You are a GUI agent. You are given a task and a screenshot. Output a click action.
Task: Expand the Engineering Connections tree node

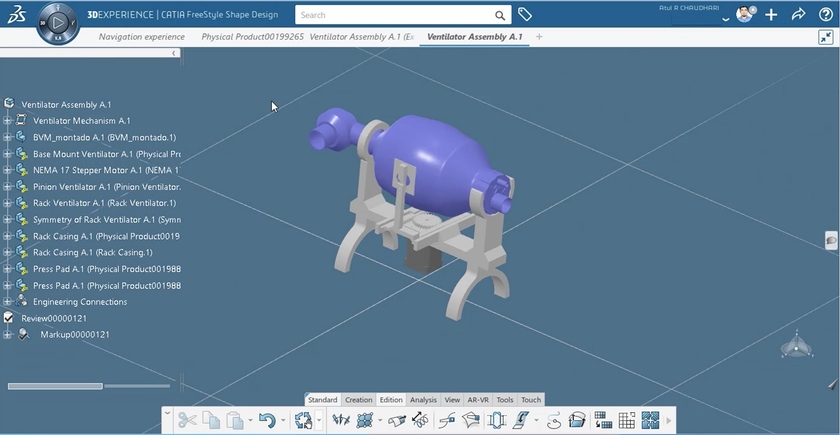(x=8, y=302)
